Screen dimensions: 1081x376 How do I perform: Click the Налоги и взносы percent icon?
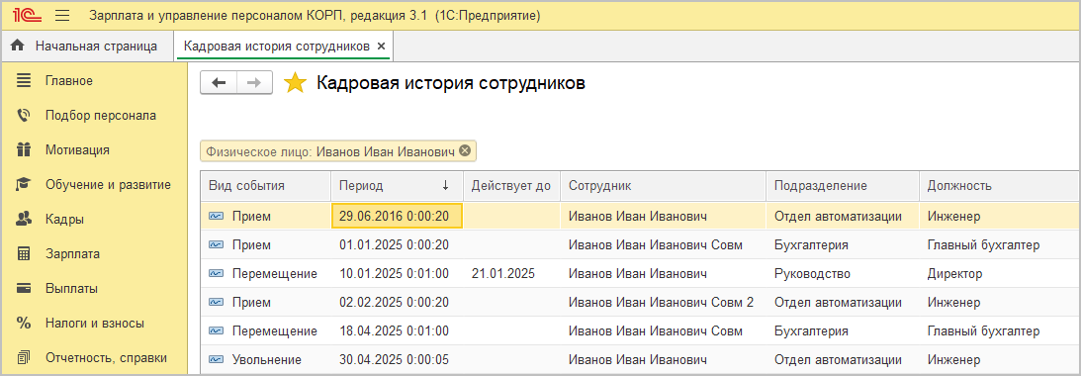(23, 322)
